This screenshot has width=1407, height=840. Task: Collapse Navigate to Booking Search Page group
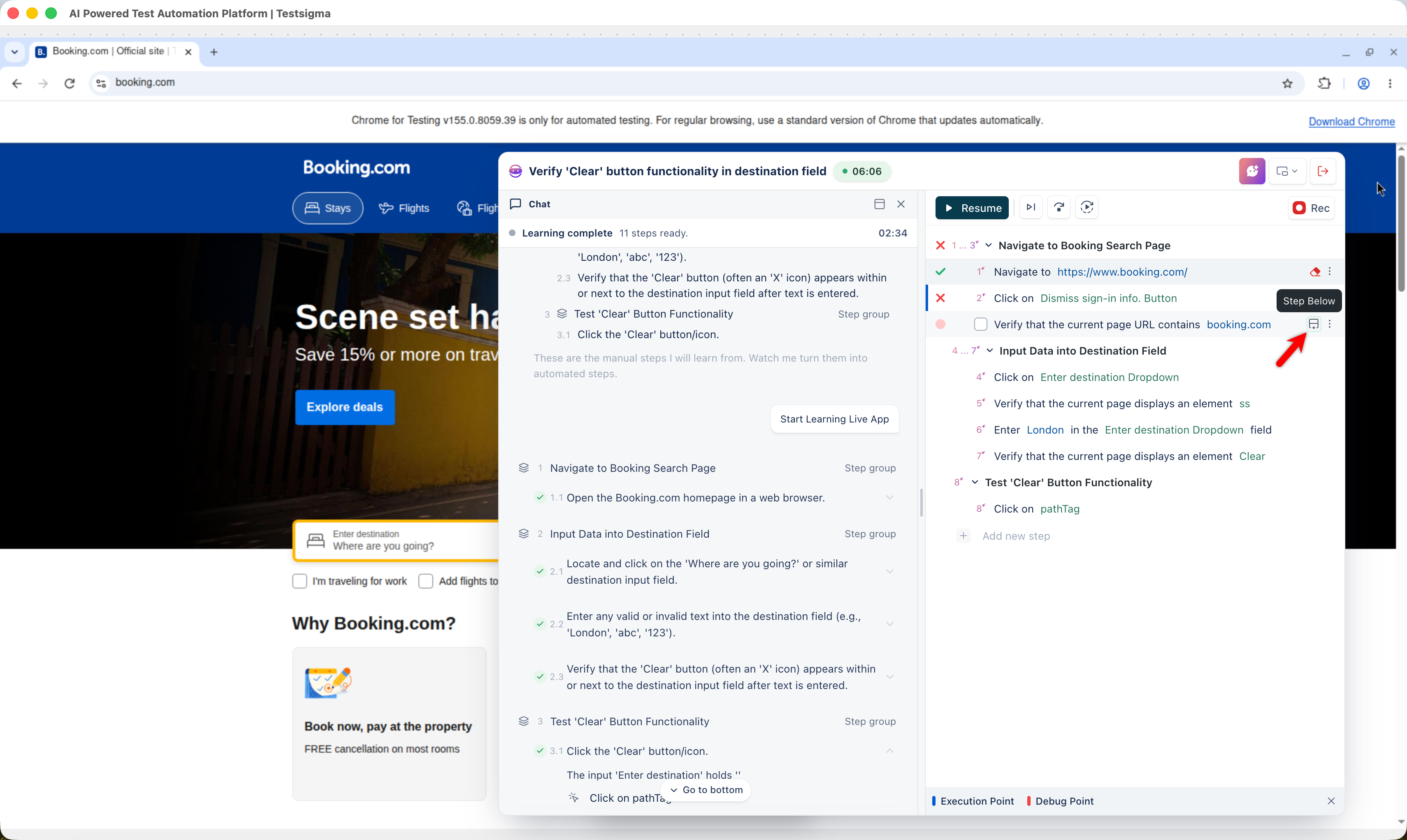(988, 245)
